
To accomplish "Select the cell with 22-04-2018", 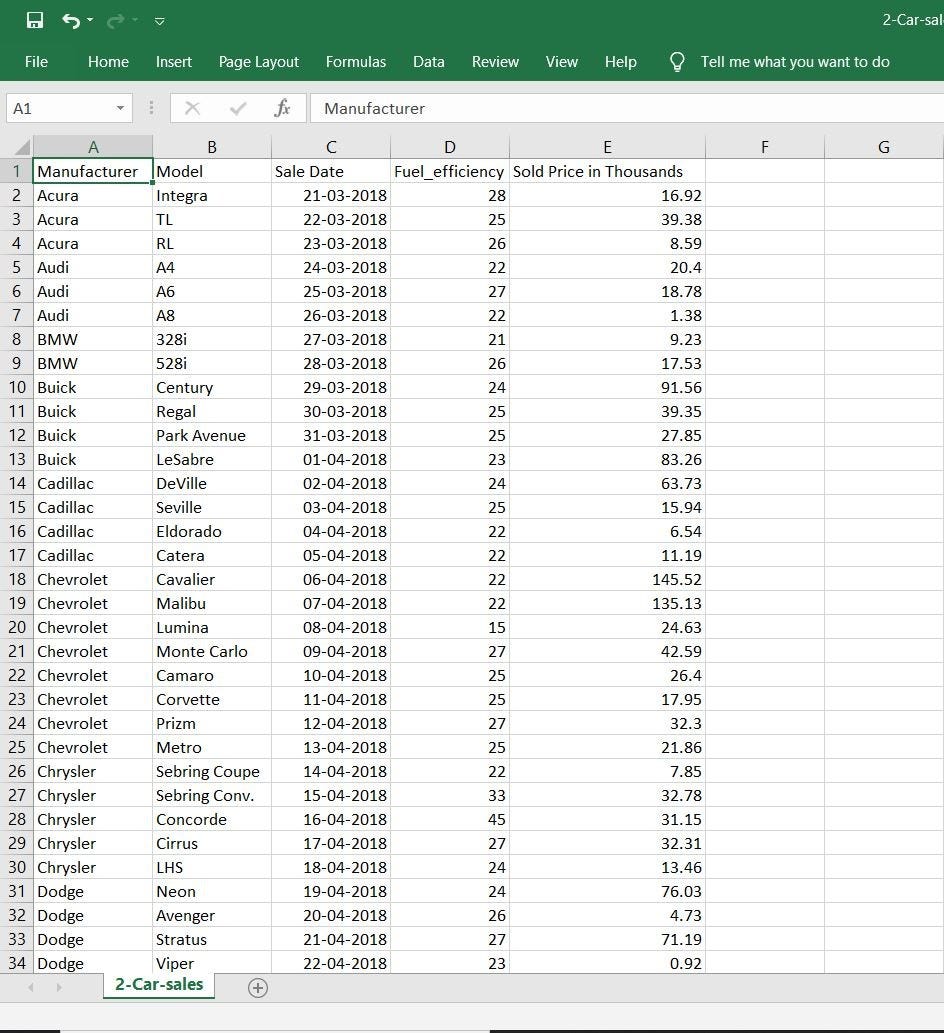I will (331, 963).
